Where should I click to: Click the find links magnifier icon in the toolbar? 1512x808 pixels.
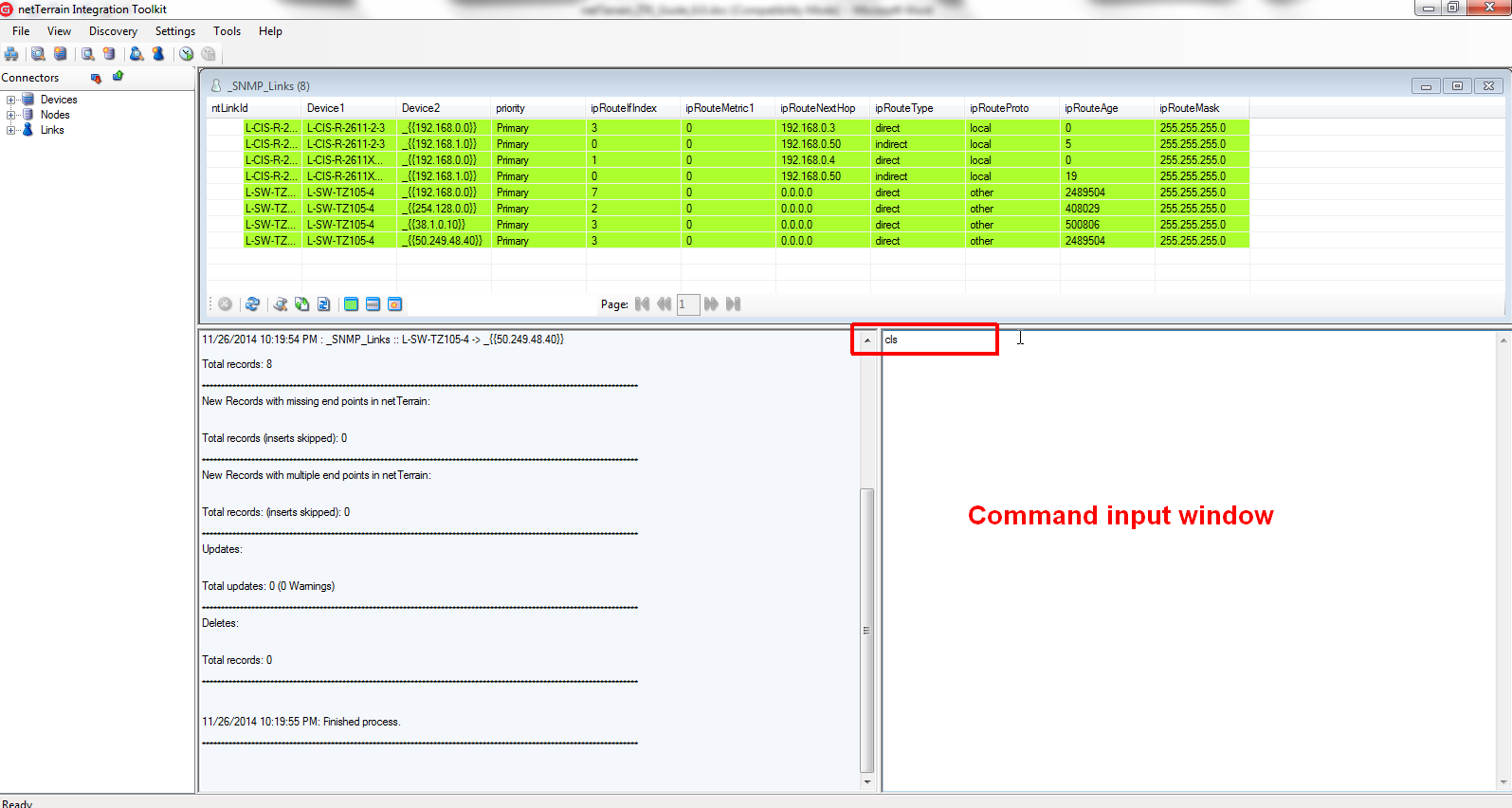pyautogui.click(x=137, y=54)
